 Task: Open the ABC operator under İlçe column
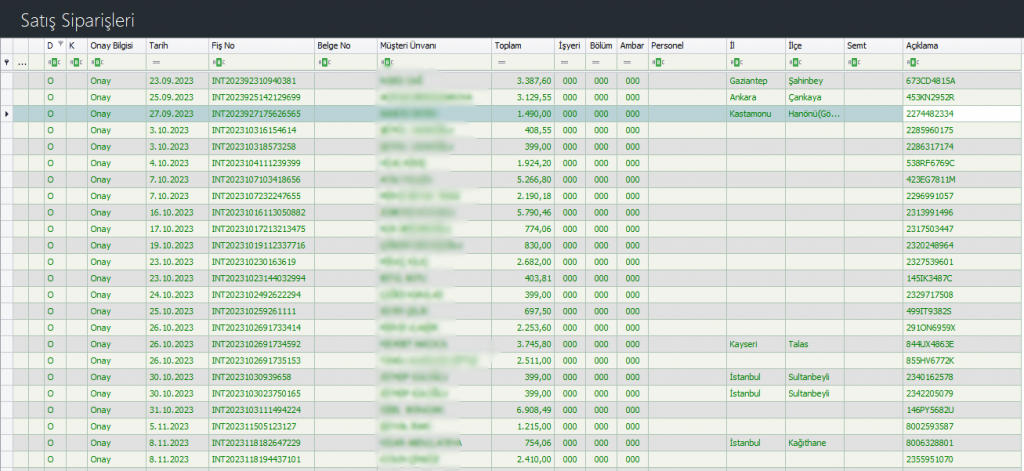click(x=793, y=62)
